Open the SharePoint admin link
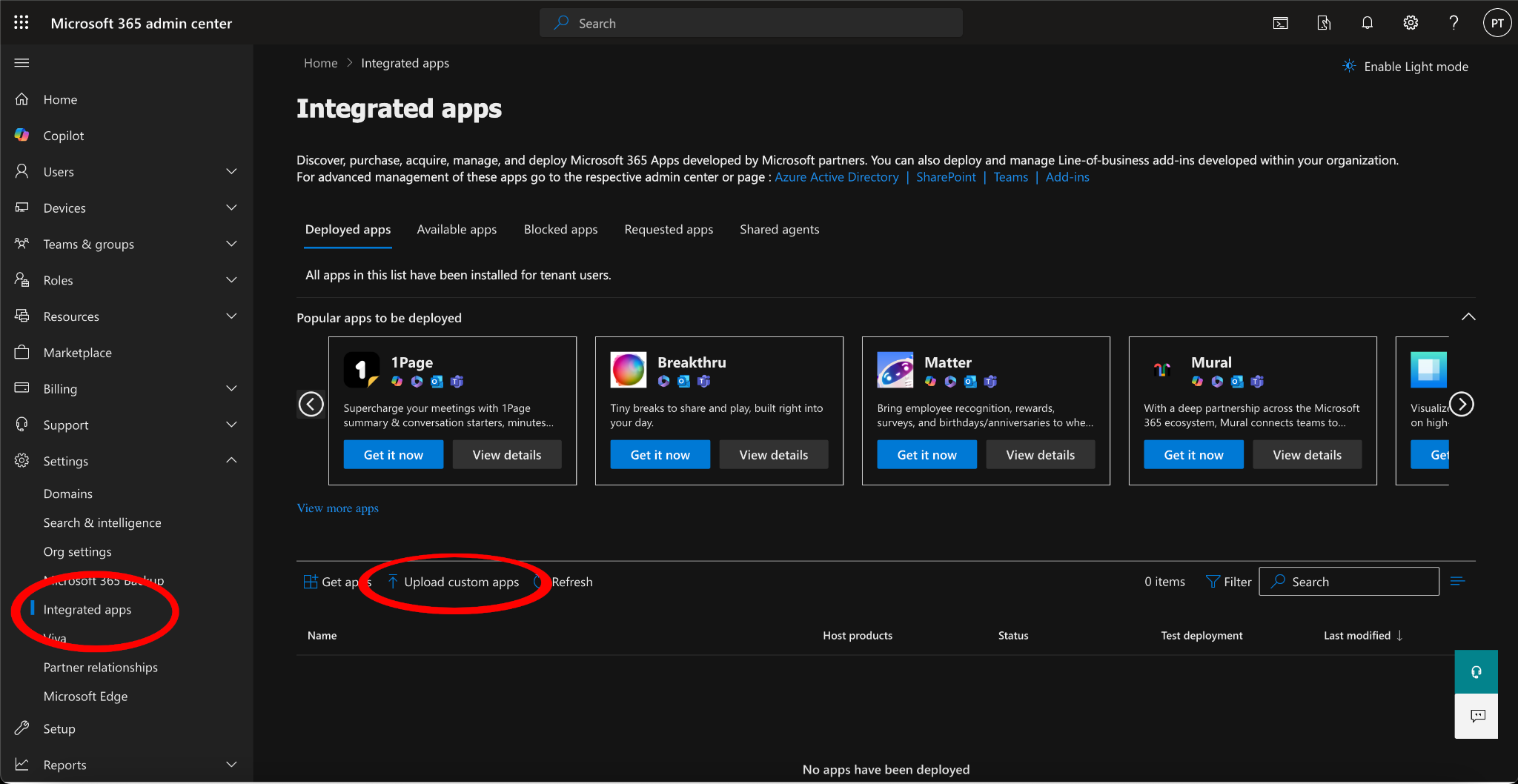Image resolution: width=1518 pixels, height=784 pixels. 946,177
